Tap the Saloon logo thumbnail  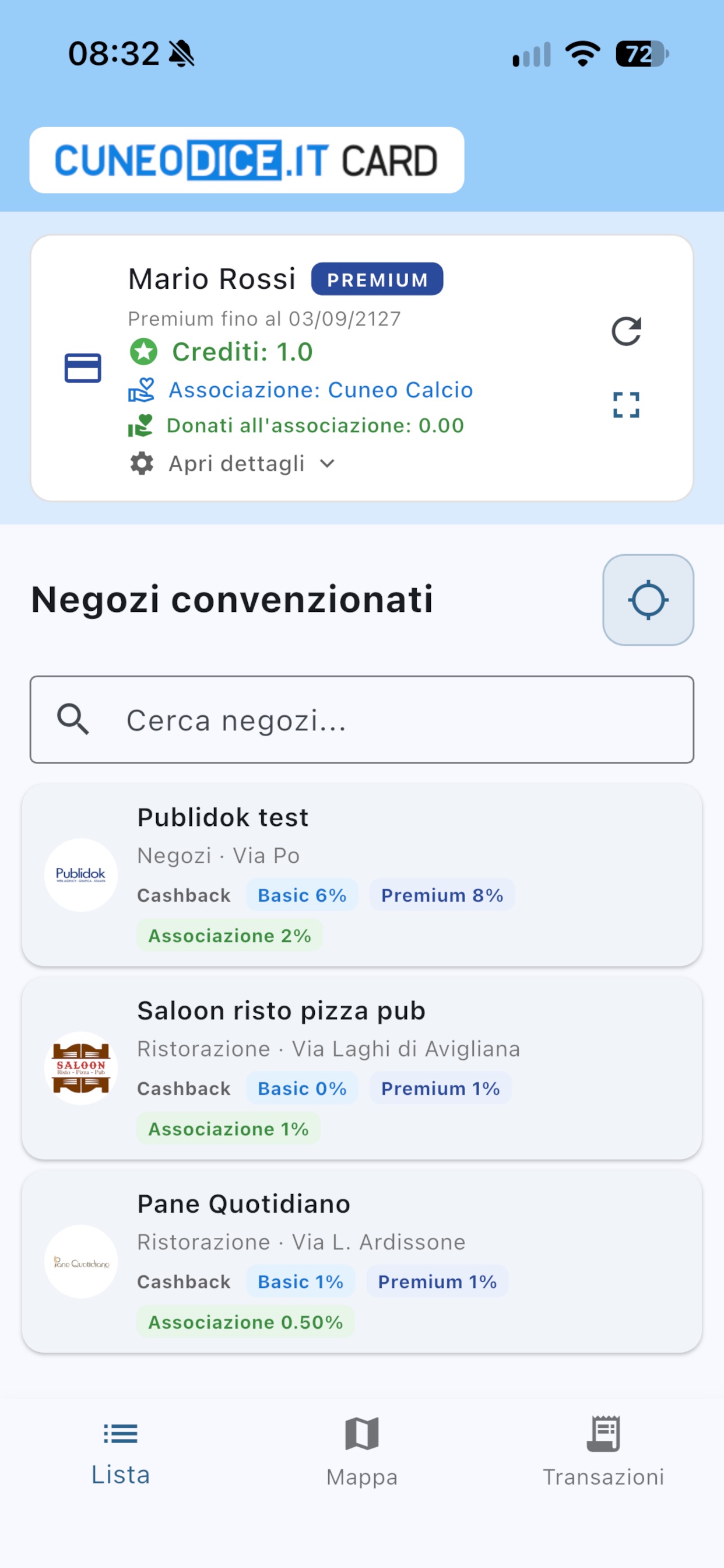click(x=81, y=1068)
